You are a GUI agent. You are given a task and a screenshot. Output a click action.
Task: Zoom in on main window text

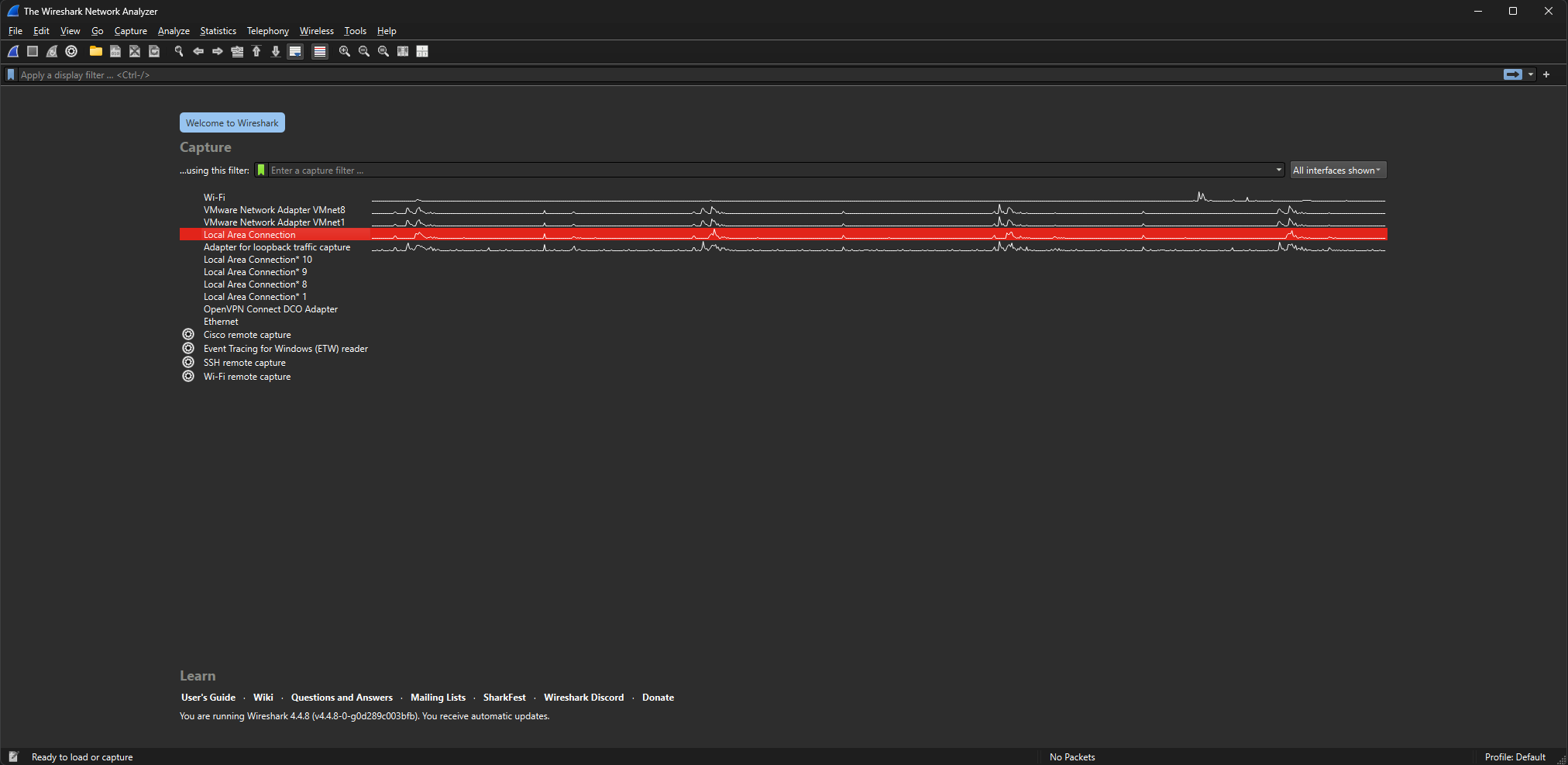[x=345, y=51]
